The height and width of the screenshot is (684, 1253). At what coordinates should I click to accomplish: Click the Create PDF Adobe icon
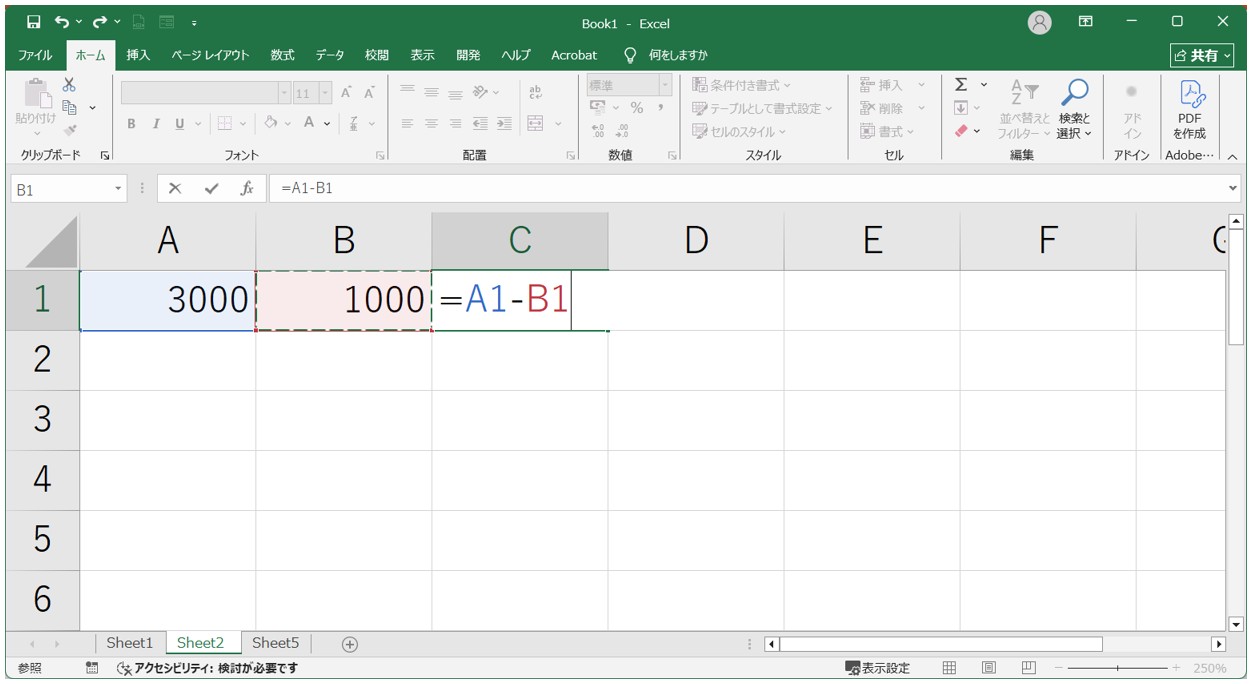pyautogui.click(x=1190, y=110)
